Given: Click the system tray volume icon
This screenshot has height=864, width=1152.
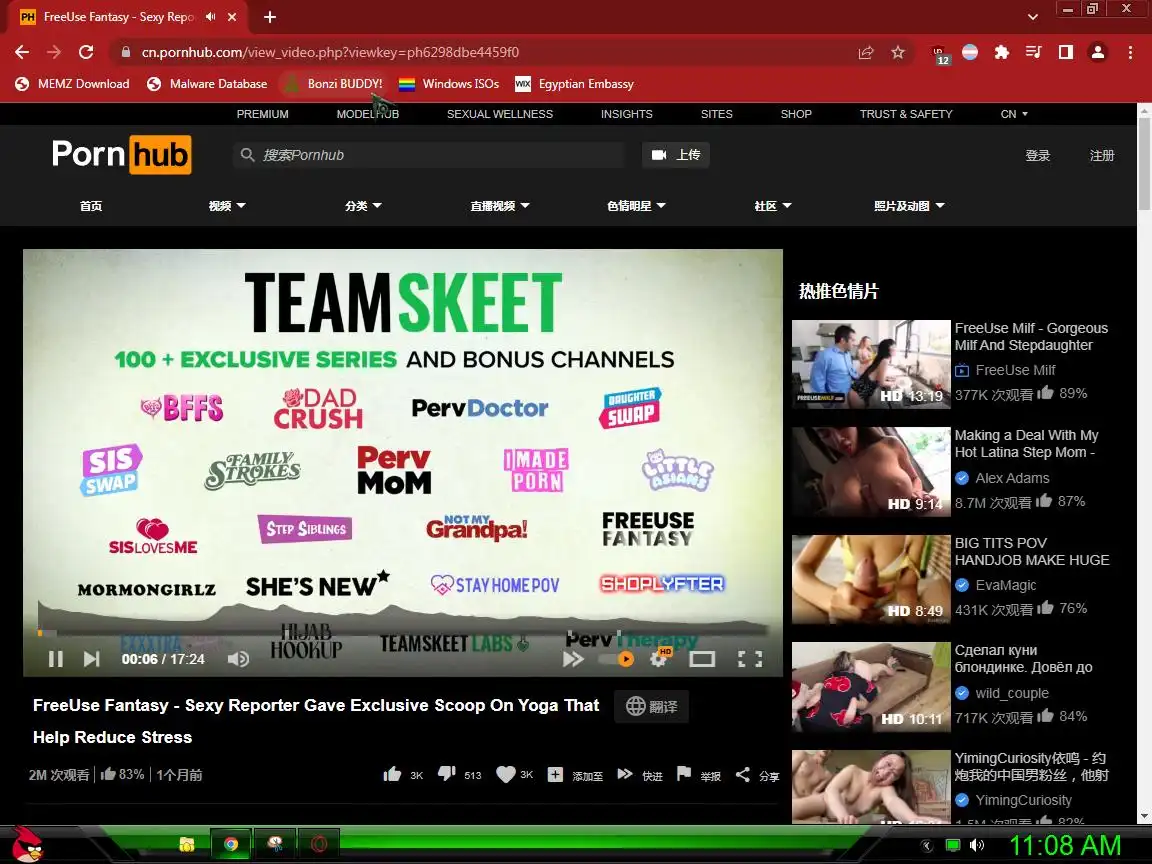Looking at the screenshot, I should (976, 845).
